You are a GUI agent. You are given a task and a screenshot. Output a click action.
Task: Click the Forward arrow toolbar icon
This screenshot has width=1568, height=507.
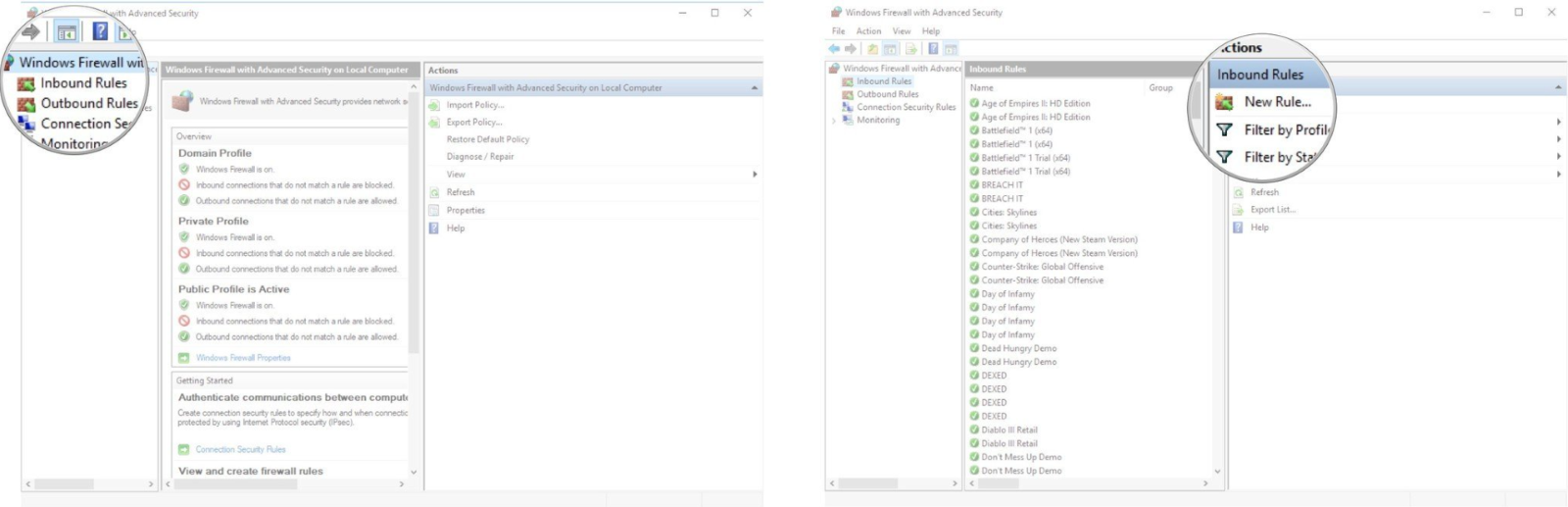pos(850,48)
